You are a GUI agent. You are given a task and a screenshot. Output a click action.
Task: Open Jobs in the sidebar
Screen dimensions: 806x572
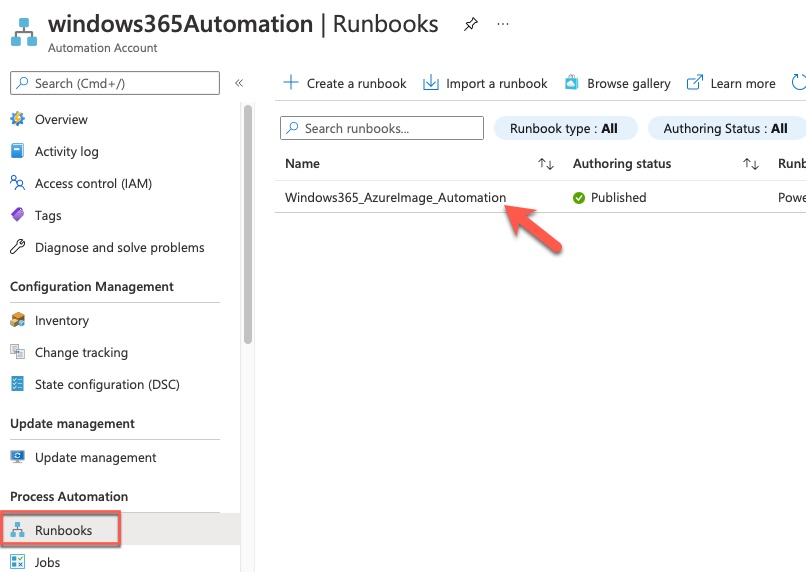click(47, 562)
